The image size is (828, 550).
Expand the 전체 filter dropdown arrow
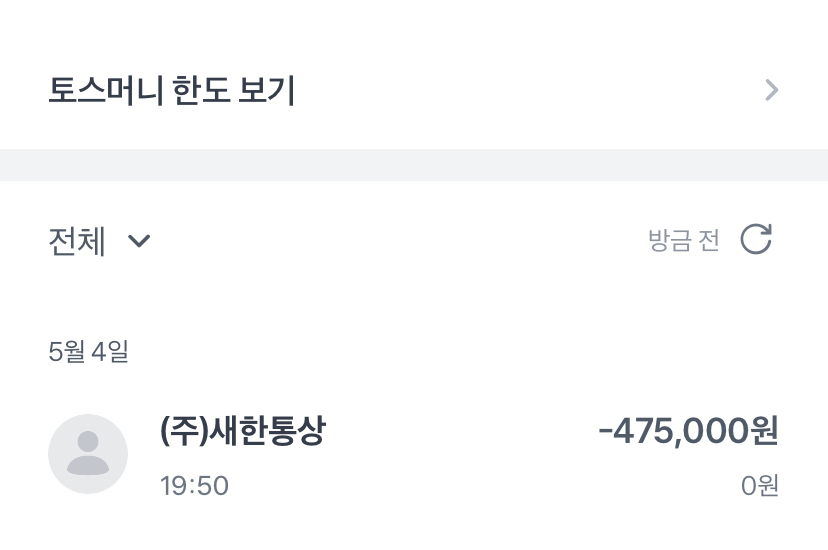pos(139,241)
